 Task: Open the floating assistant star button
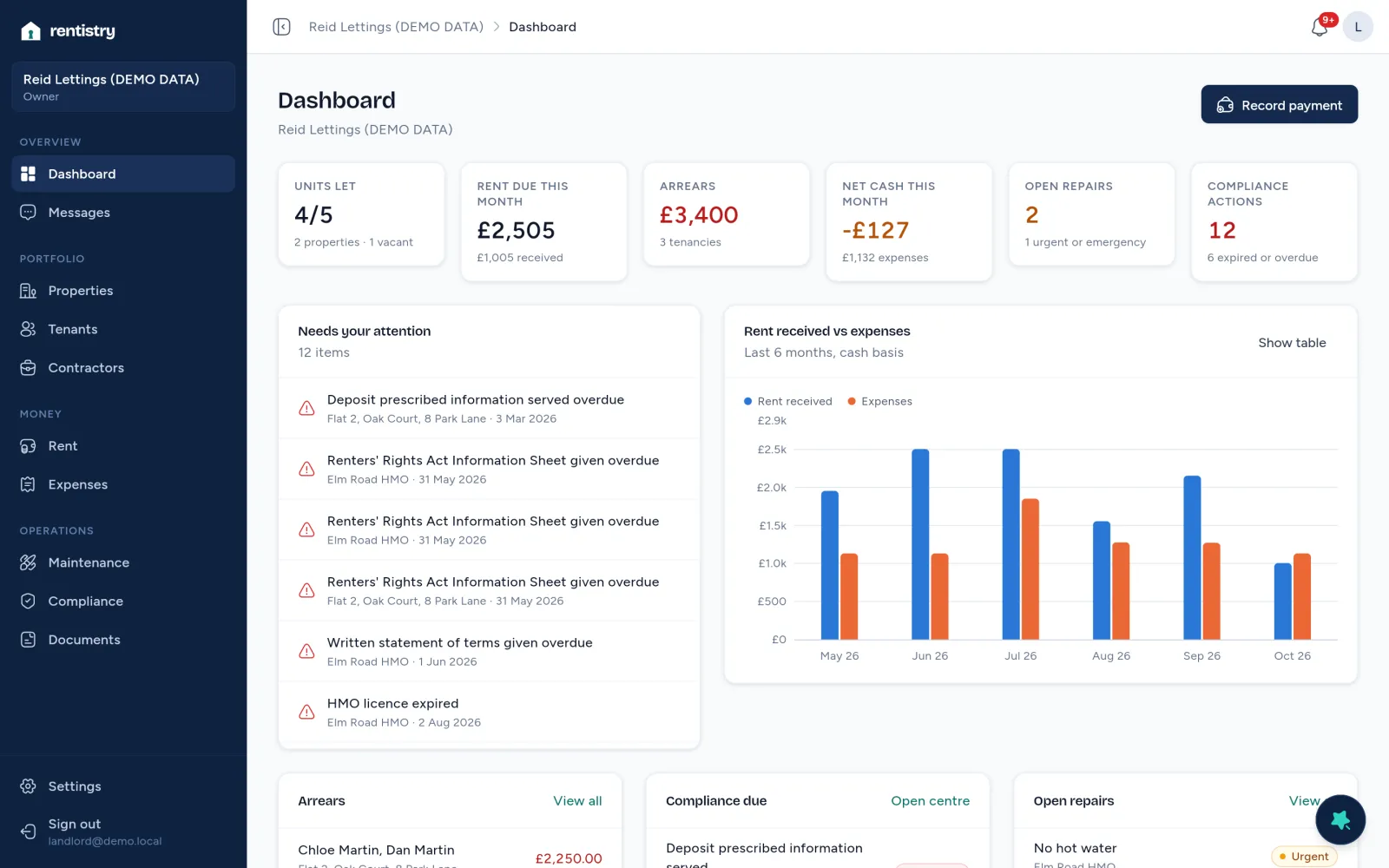1340,819
